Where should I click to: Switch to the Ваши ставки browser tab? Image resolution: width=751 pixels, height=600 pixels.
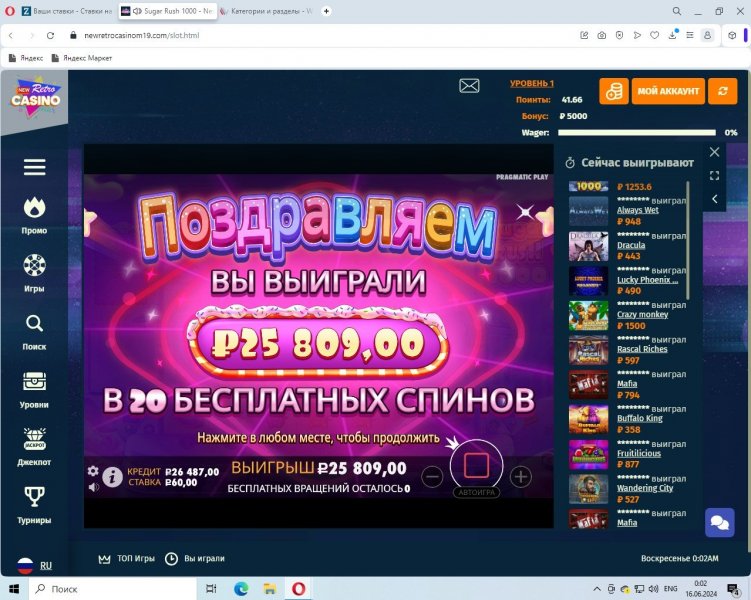(x=67, y=11)
